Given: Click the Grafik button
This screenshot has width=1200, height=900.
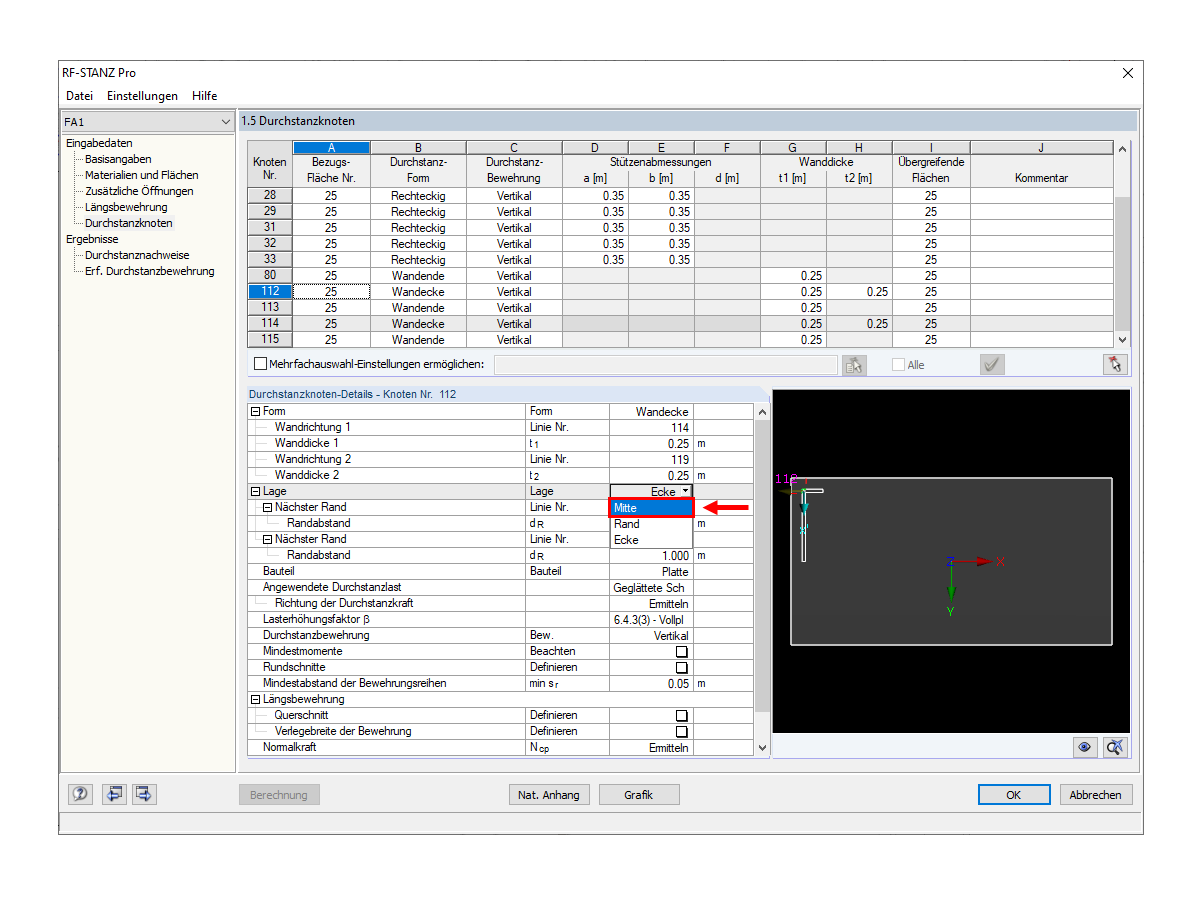Looking at the screenshot, I should coord(638,795).
